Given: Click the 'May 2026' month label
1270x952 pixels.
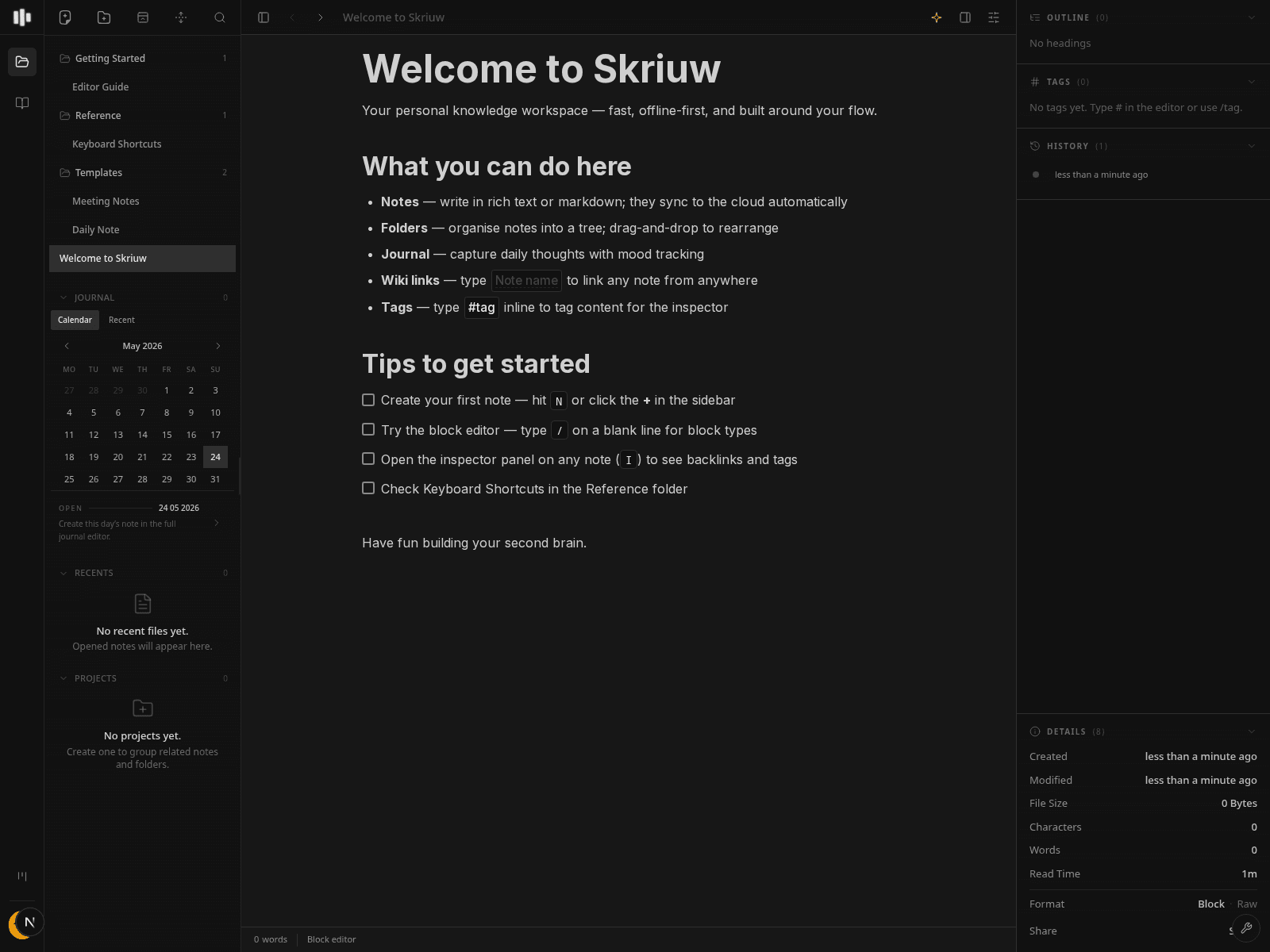Looking at the screenshot, I should coord(142,346).
